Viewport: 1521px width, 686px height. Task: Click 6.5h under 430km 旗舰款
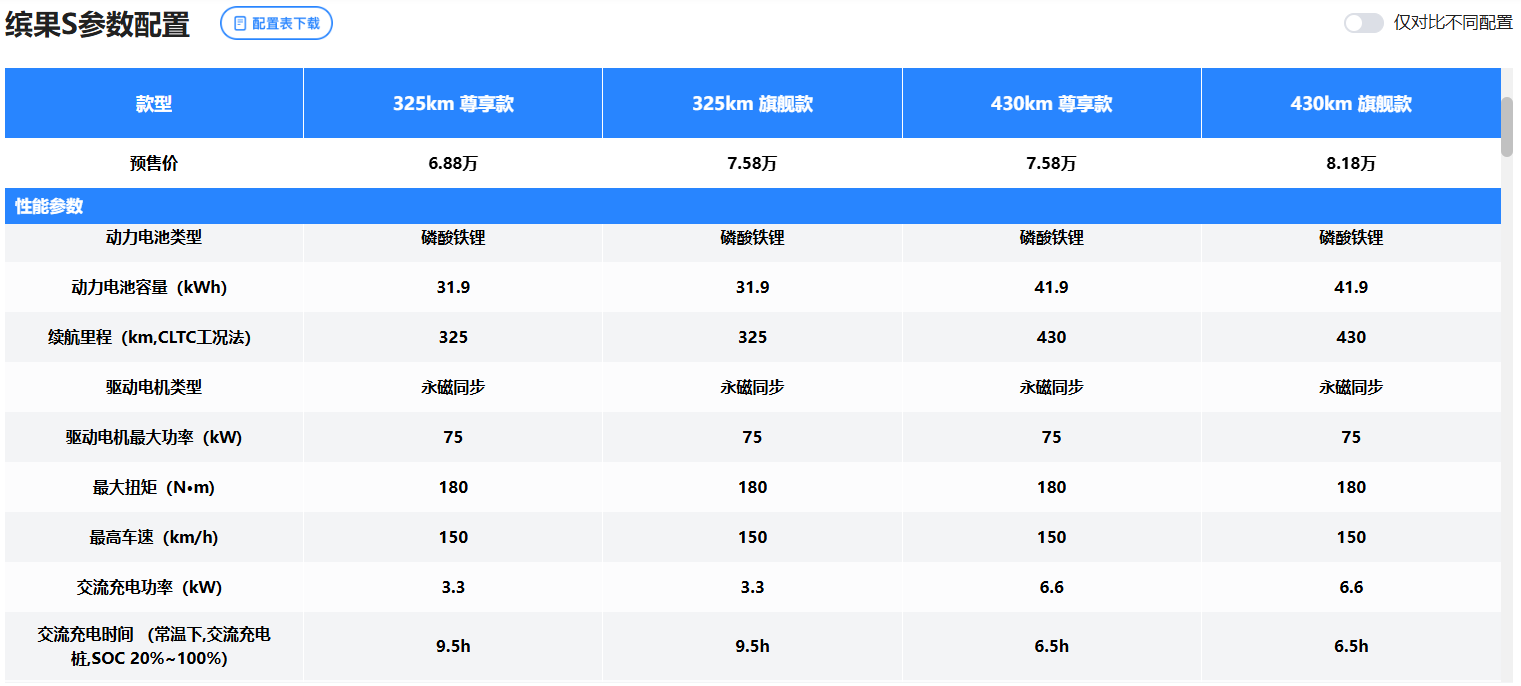click(x=1351, y=646)
